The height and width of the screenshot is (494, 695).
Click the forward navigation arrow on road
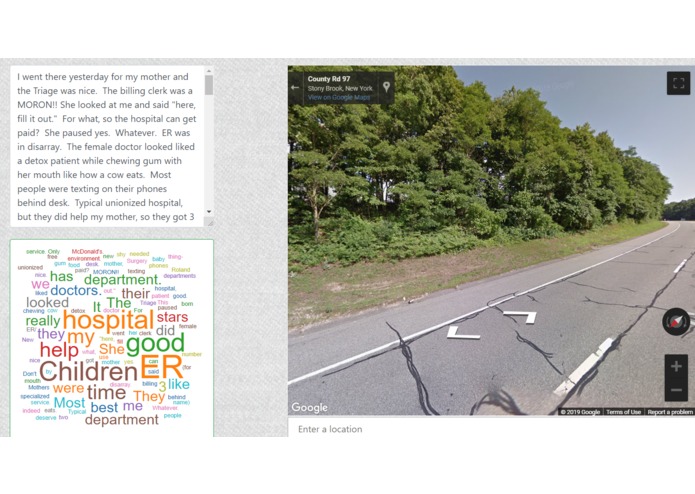click(520, 316)
